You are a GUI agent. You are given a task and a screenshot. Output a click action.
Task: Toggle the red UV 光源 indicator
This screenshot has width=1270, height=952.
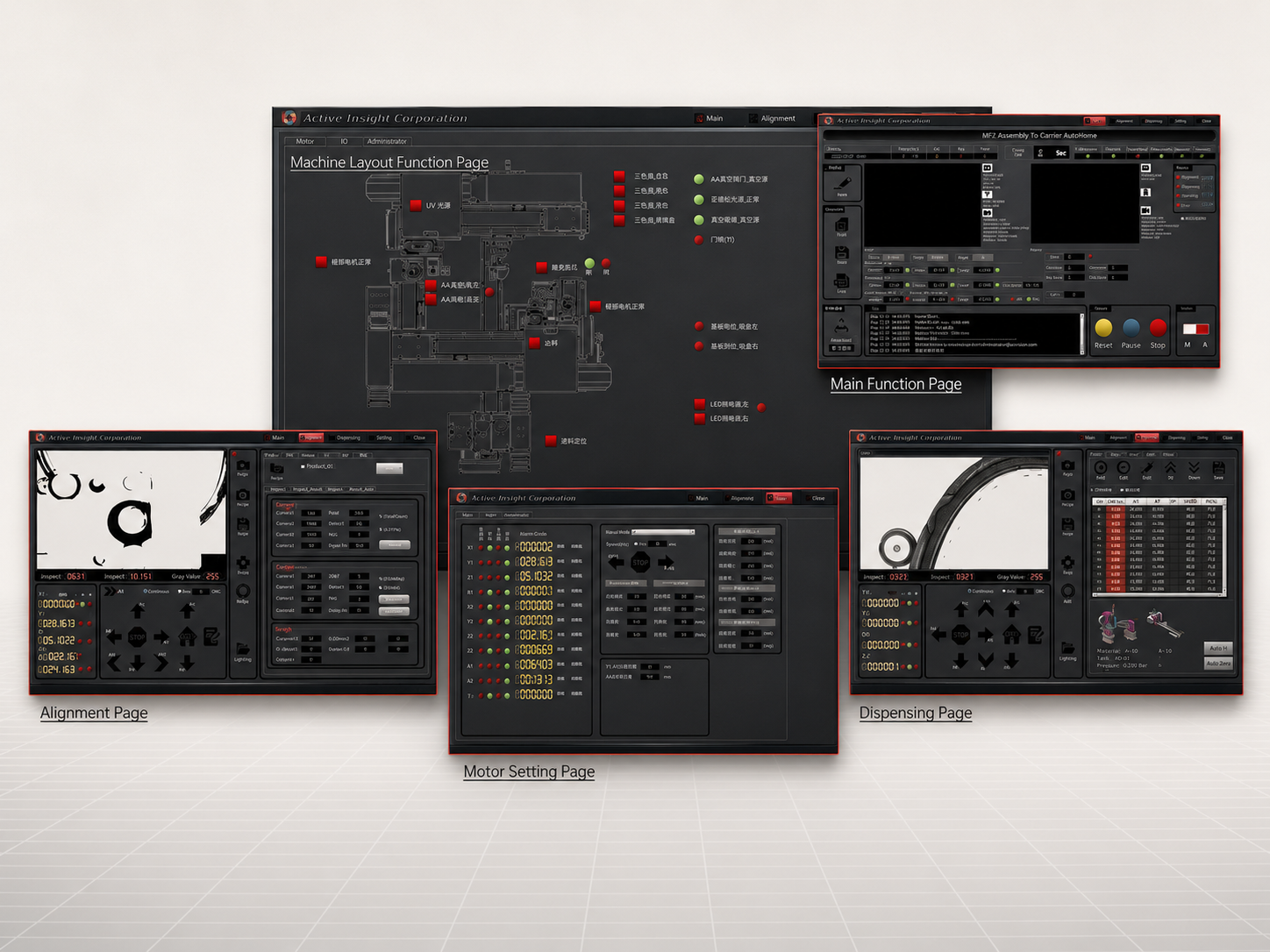pos(416,205)
